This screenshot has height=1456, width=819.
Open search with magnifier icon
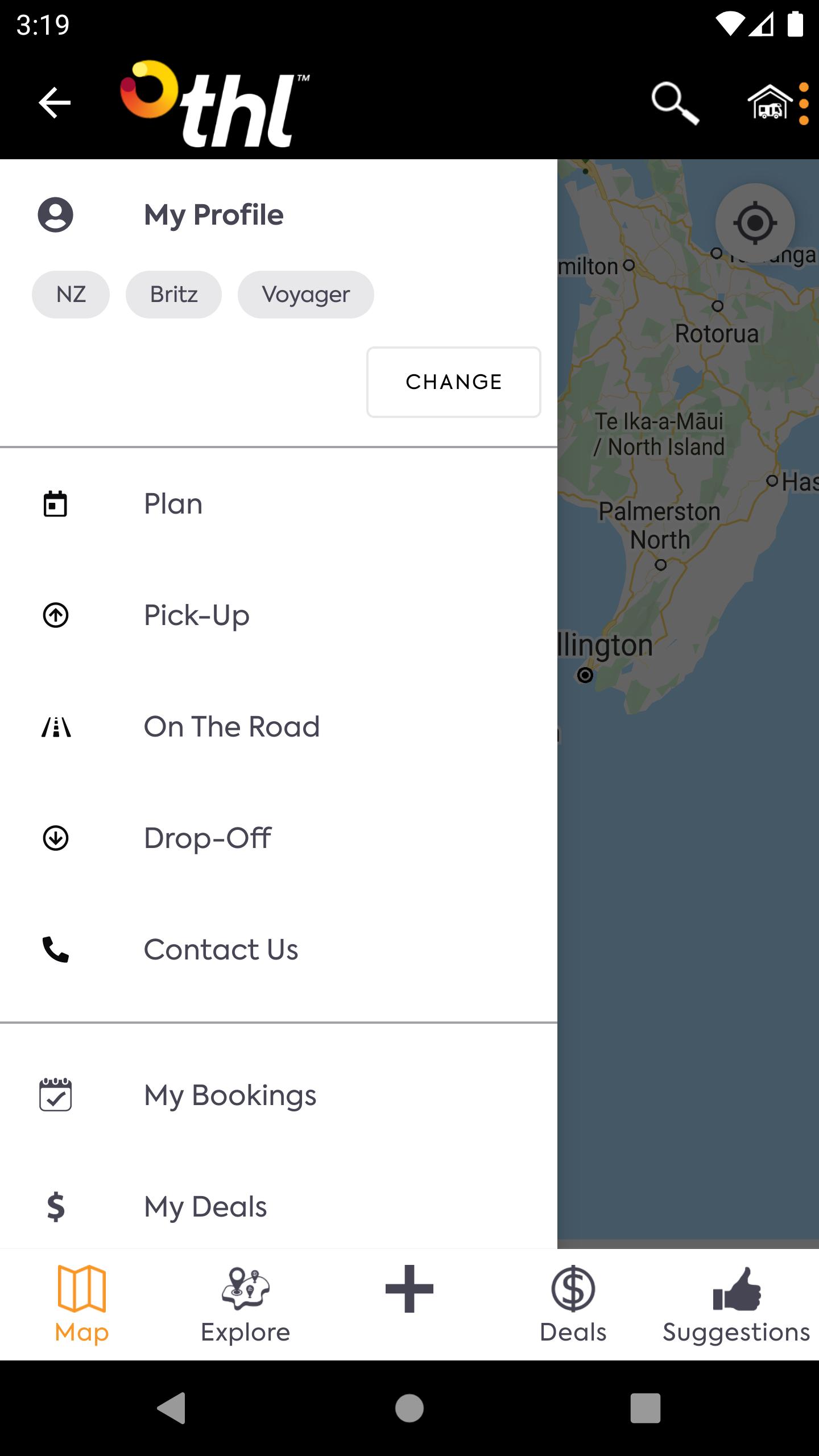pyautogui.click(x=675, y=103)
